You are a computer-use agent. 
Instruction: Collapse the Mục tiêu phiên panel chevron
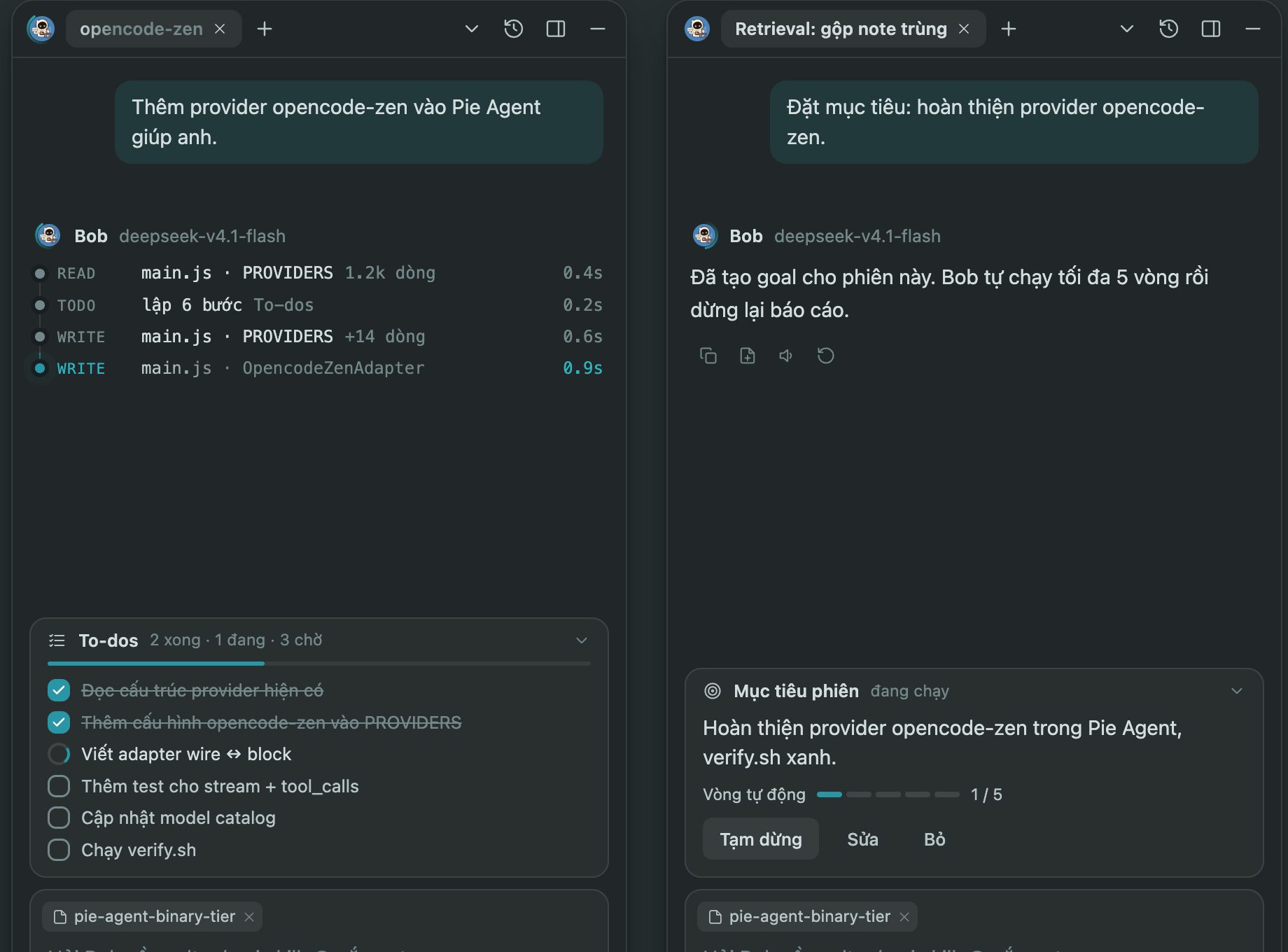point(1237,691)
